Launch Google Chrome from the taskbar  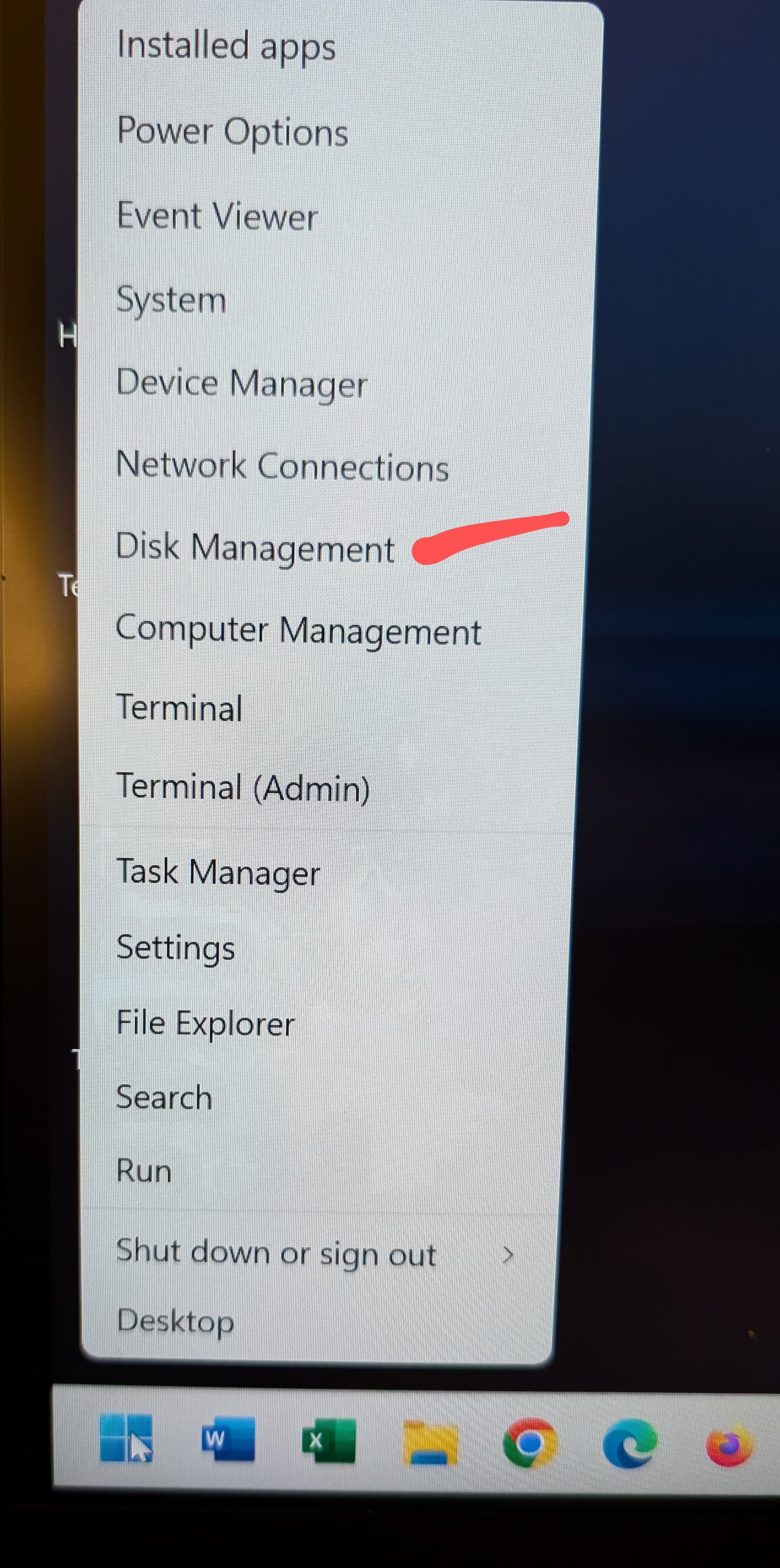[530, 1443]
